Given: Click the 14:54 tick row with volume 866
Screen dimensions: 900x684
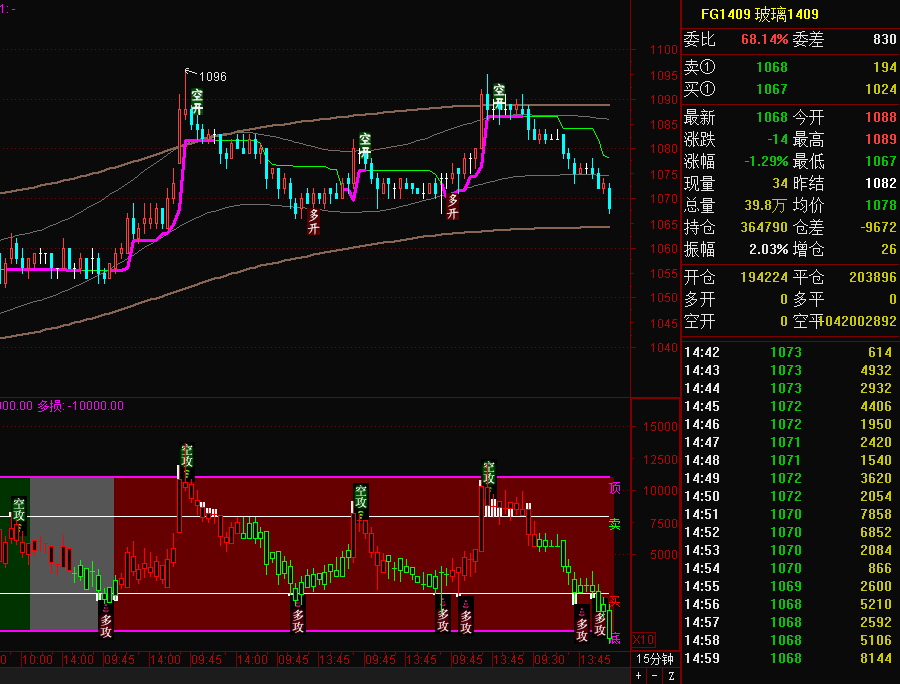Looking at the screenshot, I should pyautogui.click(x=790, y=568).
